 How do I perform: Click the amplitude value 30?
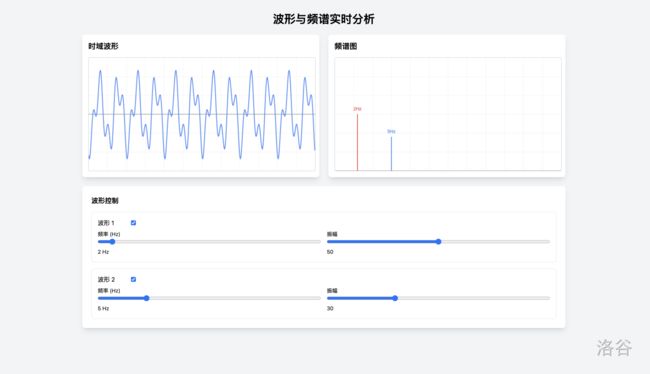click(330, 308)
